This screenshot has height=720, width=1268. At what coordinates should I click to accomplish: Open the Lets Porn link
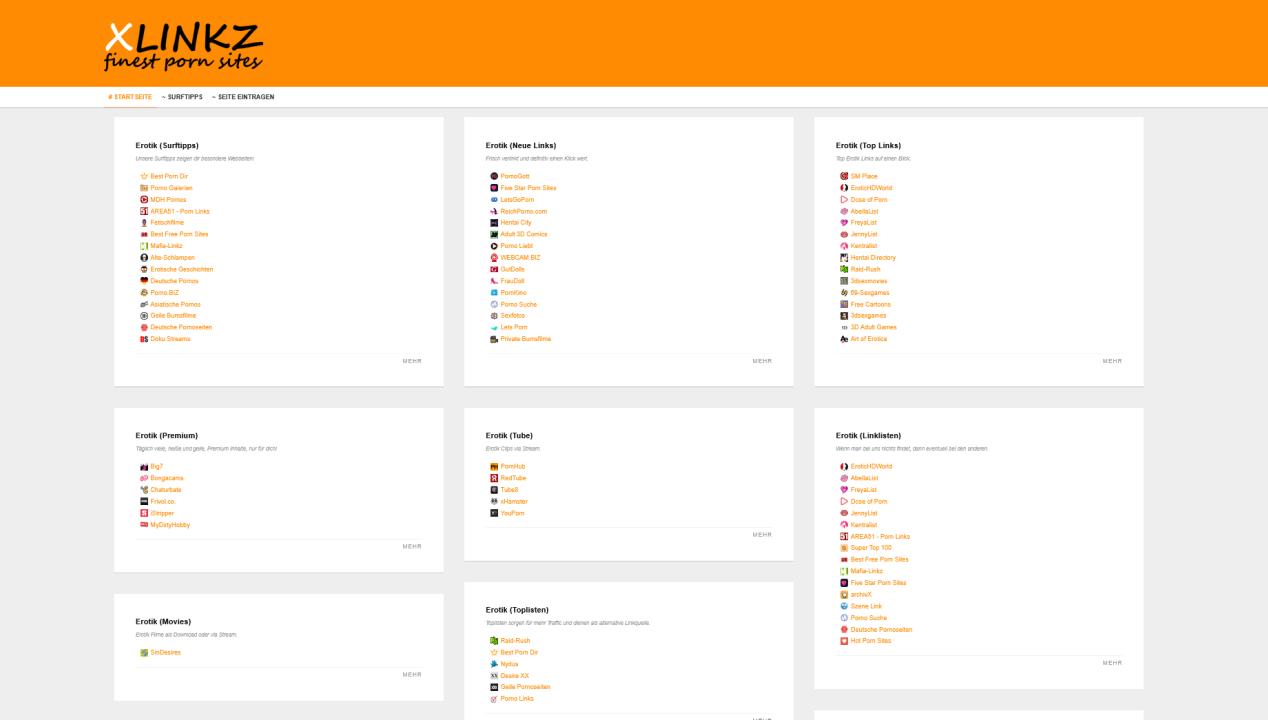point(514,327)
